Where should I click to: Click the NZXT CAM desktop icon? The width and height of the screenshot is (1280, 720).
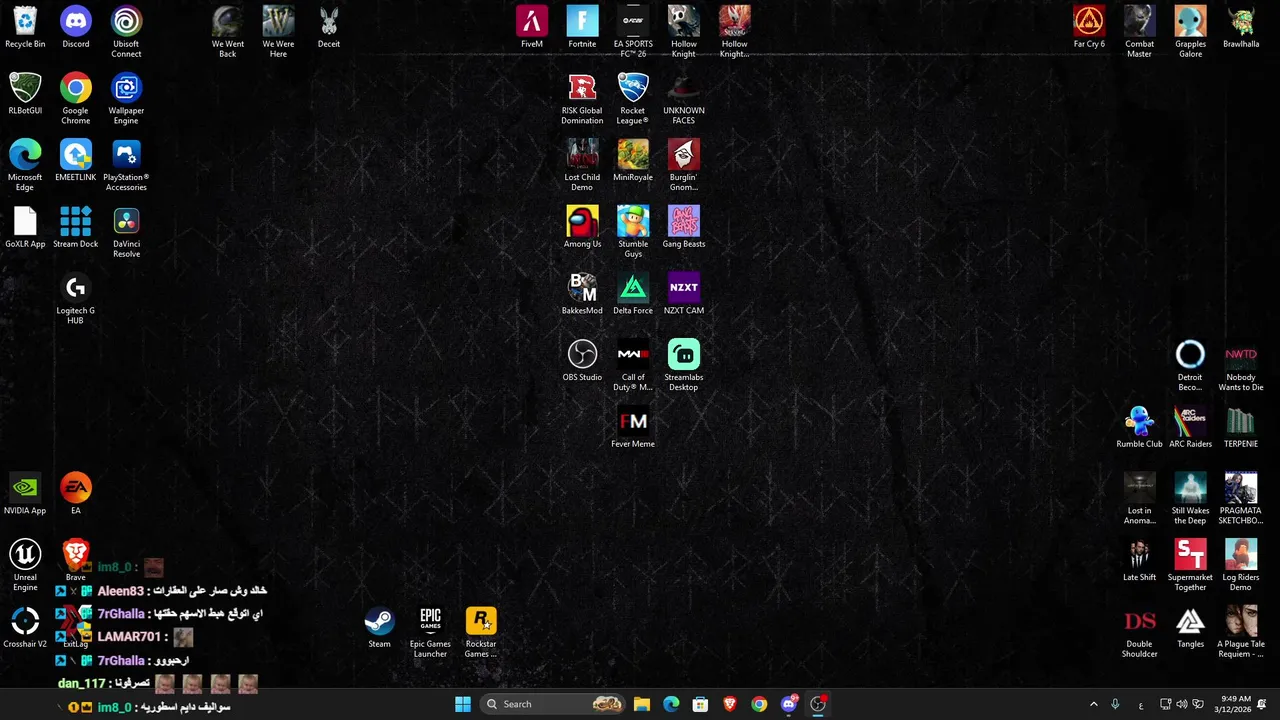pyautogui.click(x=684, y=294)
